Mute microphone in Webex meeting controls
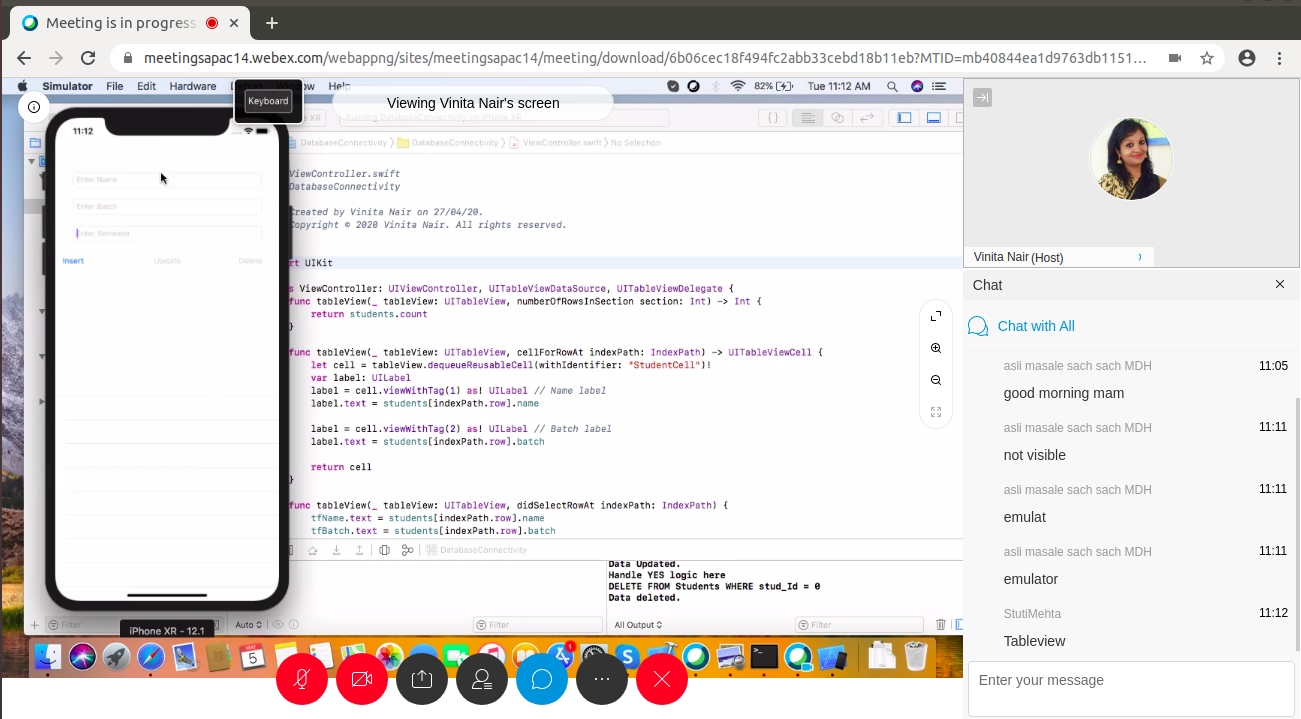1301x719 pixels. 302,679
